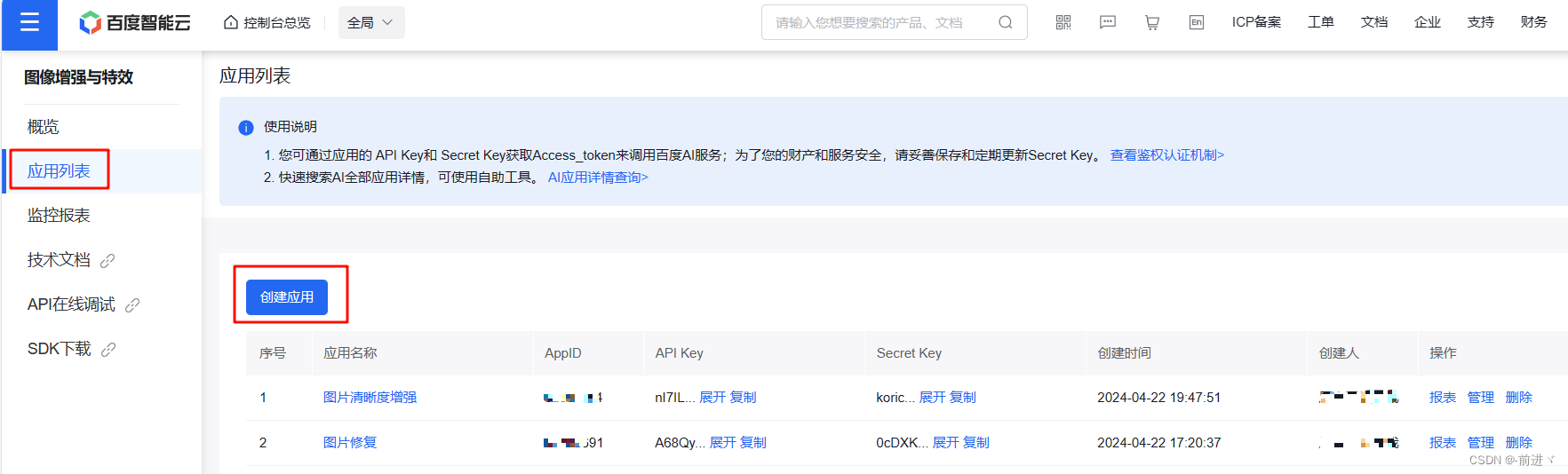Open the hamburger menu at top left
The image size is (1568, 474).
click(x=29, y=22)
